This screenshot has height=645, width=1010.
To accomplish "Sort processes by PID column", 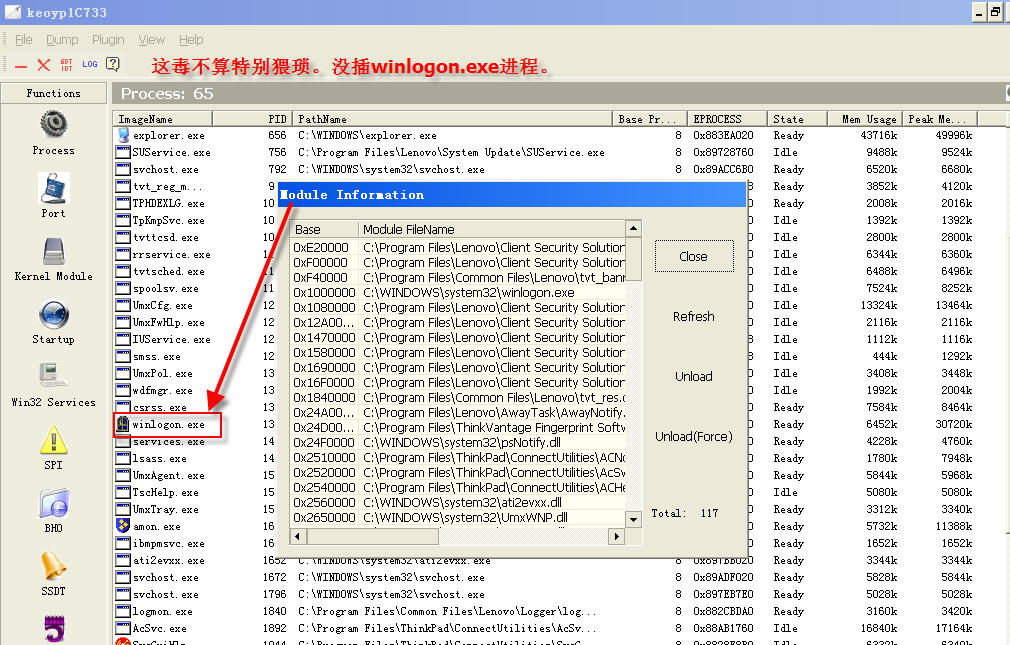I will pos(252,119).
